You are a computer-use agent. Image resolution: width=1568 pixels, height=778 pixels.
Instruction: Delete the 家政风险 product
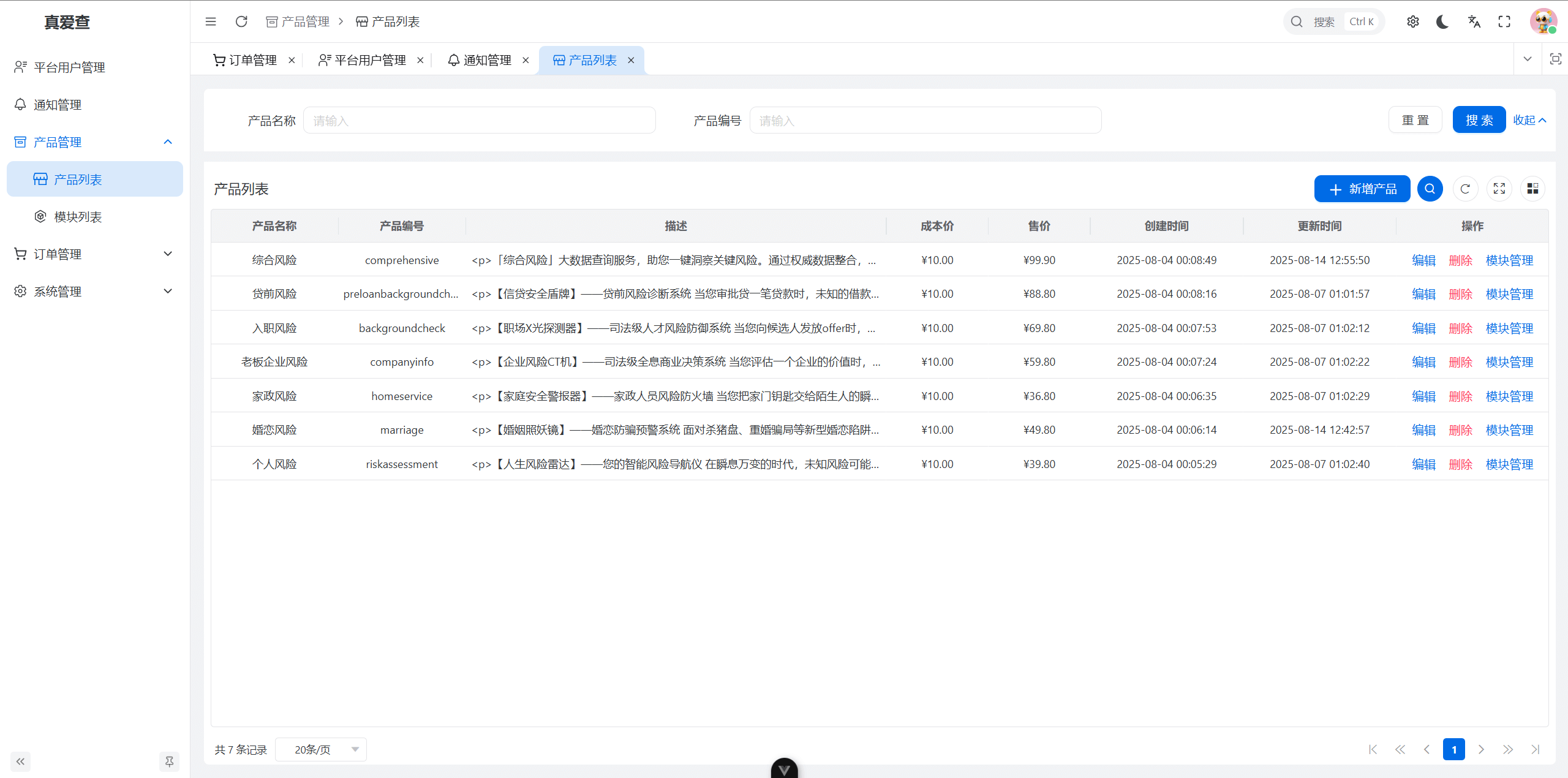point(1460,396)
